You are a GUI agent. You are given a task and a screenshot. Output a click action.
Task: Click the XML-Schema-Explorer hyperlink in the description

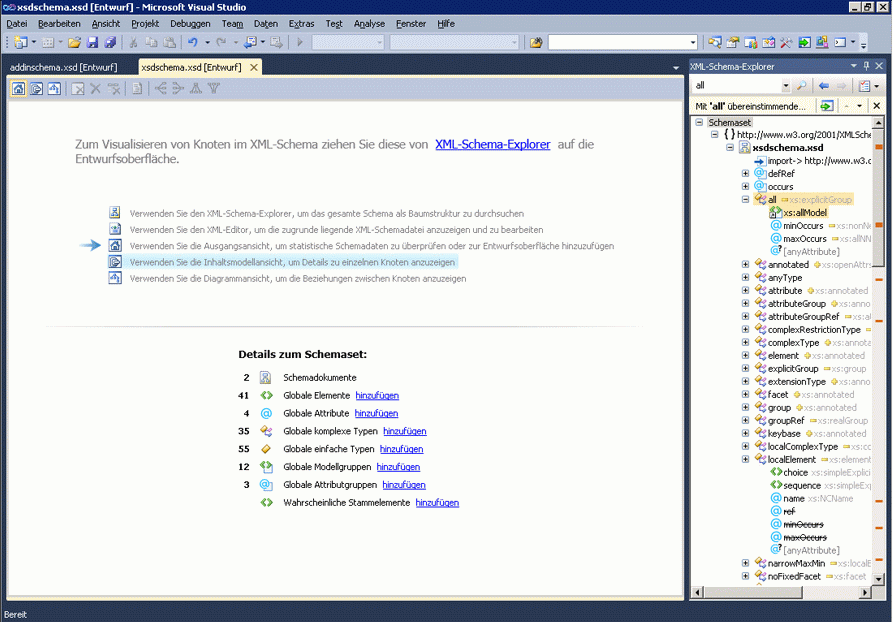[x=492, y=143]
